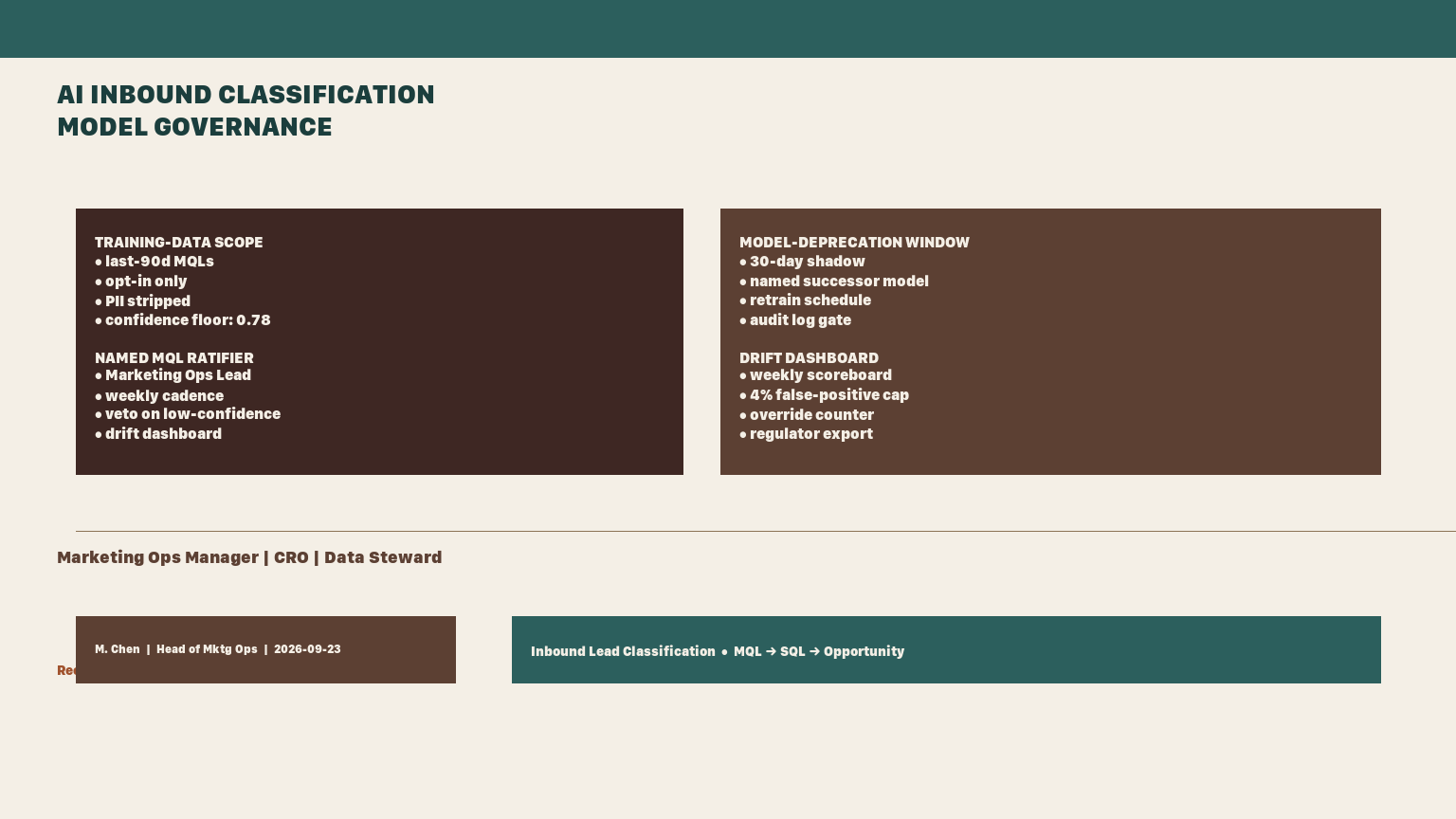Screen dimensions: 1456x819
Task: Select the 'veto on low-confidence' bullet
Action: 188,414
